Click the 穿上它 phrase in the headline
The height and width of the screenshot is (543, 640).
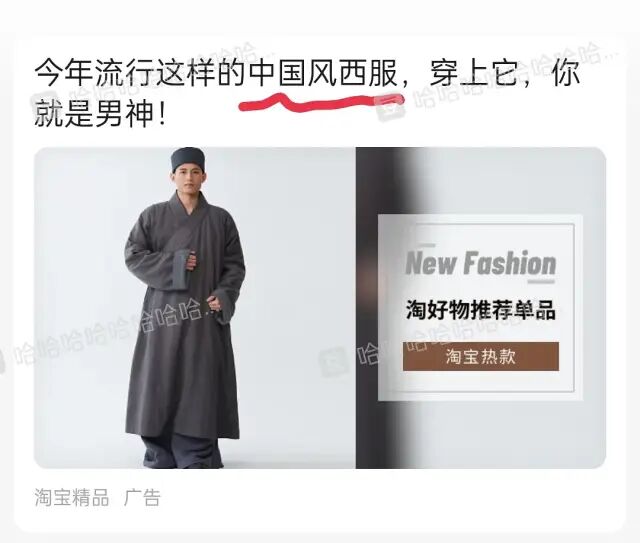[473, 74]
